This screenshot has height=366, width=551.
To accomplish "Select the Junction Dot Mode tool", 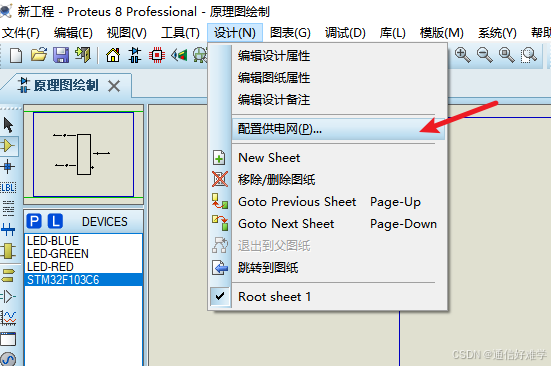I will pyautogui.click(x=8, y=166).
